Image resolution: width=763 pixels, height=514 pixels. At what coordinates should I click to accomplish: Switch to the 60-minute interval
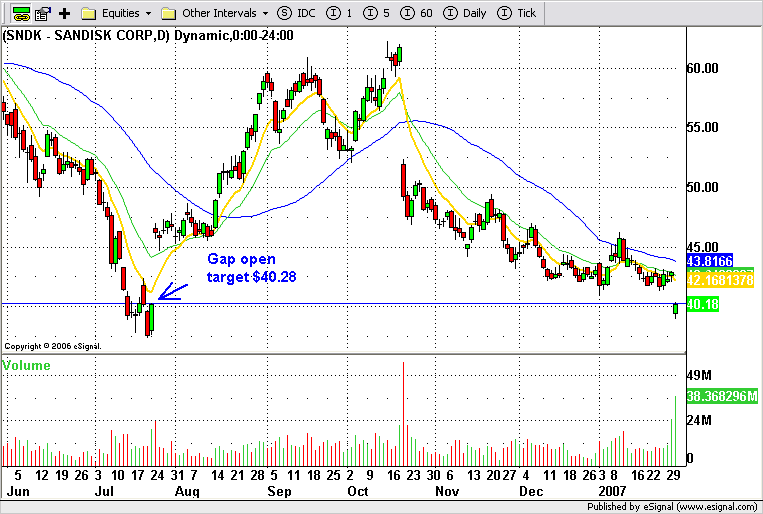point(416,13)
